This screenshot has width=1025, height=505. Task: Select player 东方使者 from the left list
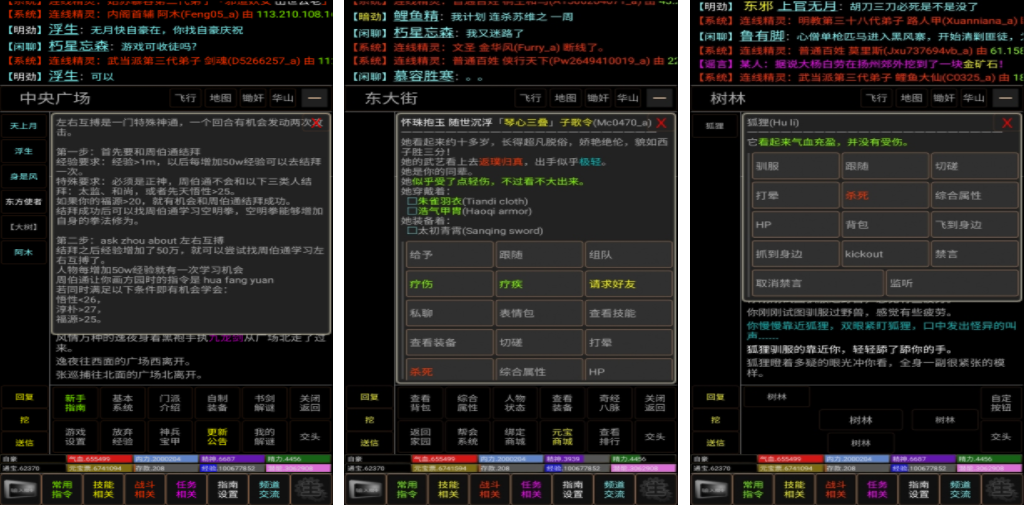point(23,201)
